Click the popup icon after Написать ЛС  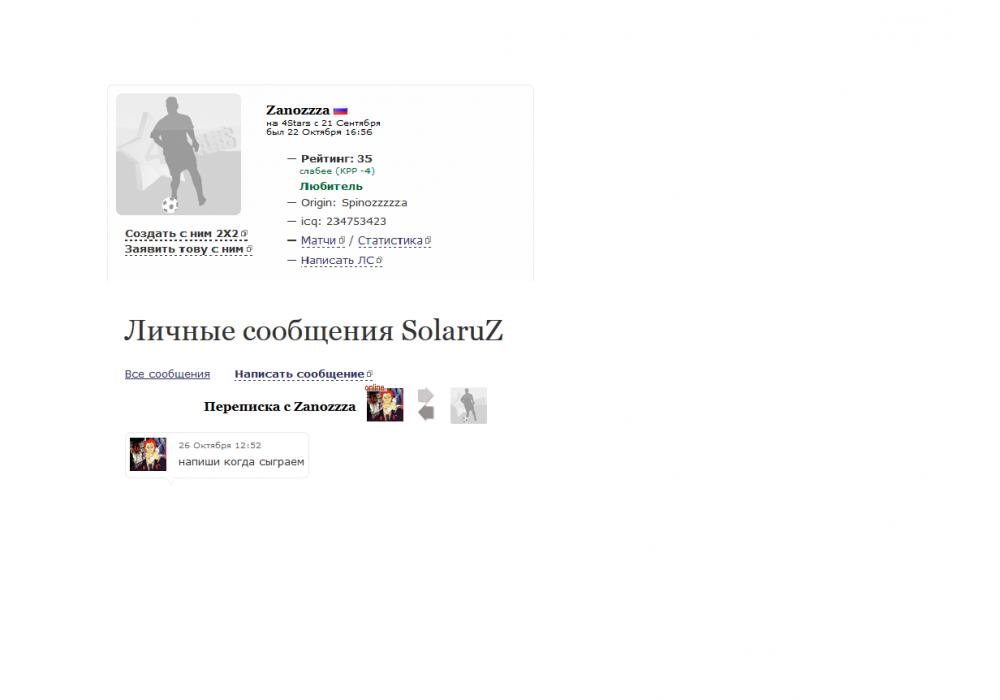[379, 260]
